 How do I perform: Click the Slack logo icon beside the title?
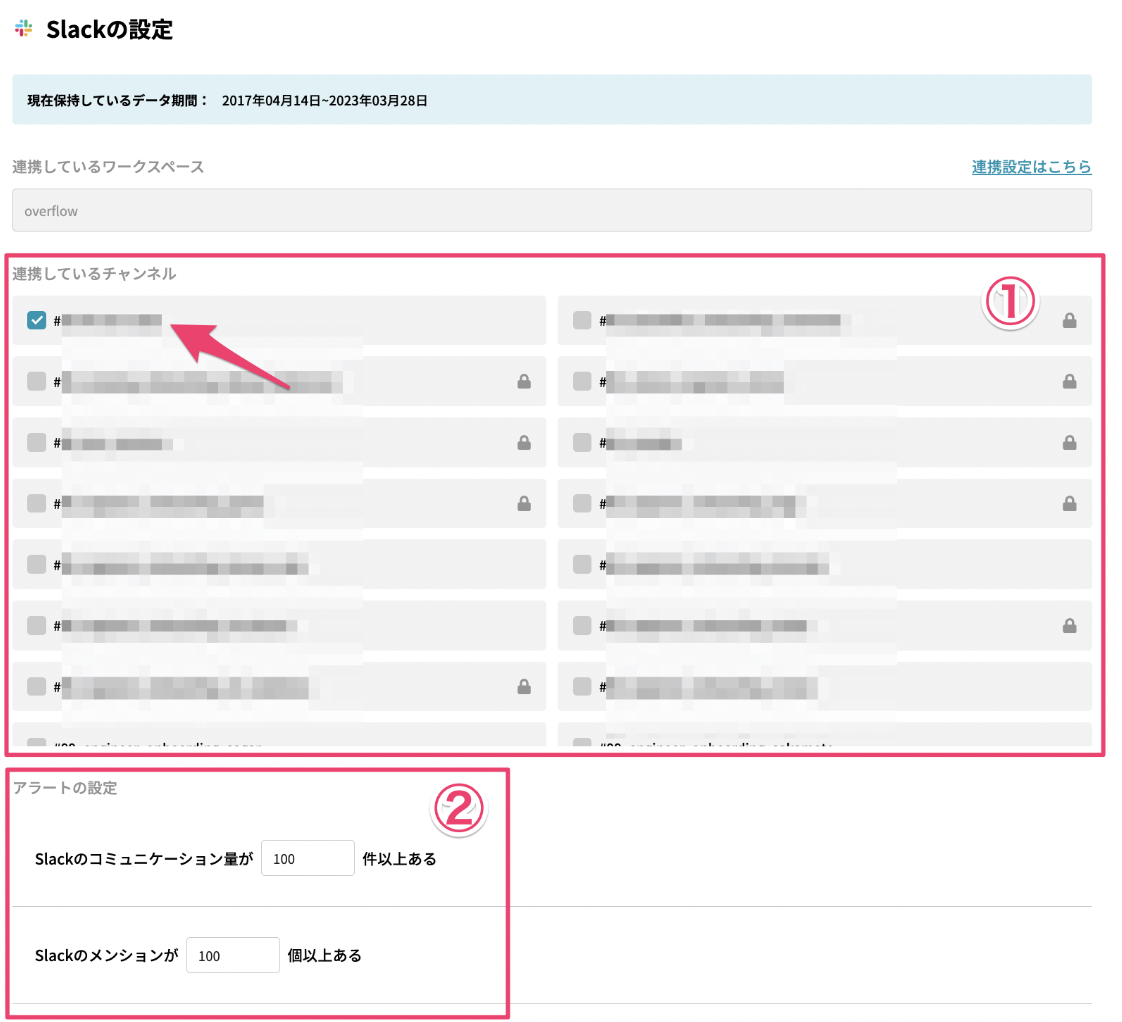(24, 29)
